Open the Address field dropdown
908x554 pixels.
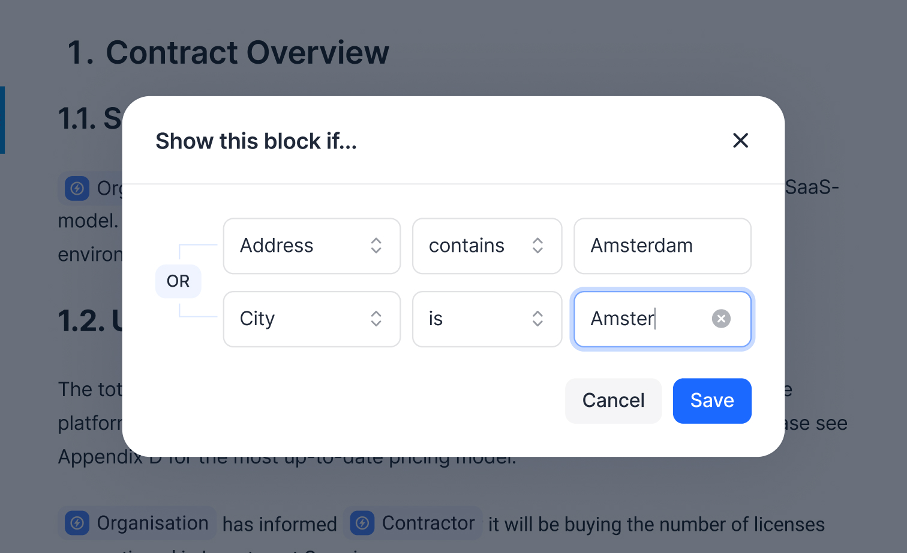[x=312, y=246]
